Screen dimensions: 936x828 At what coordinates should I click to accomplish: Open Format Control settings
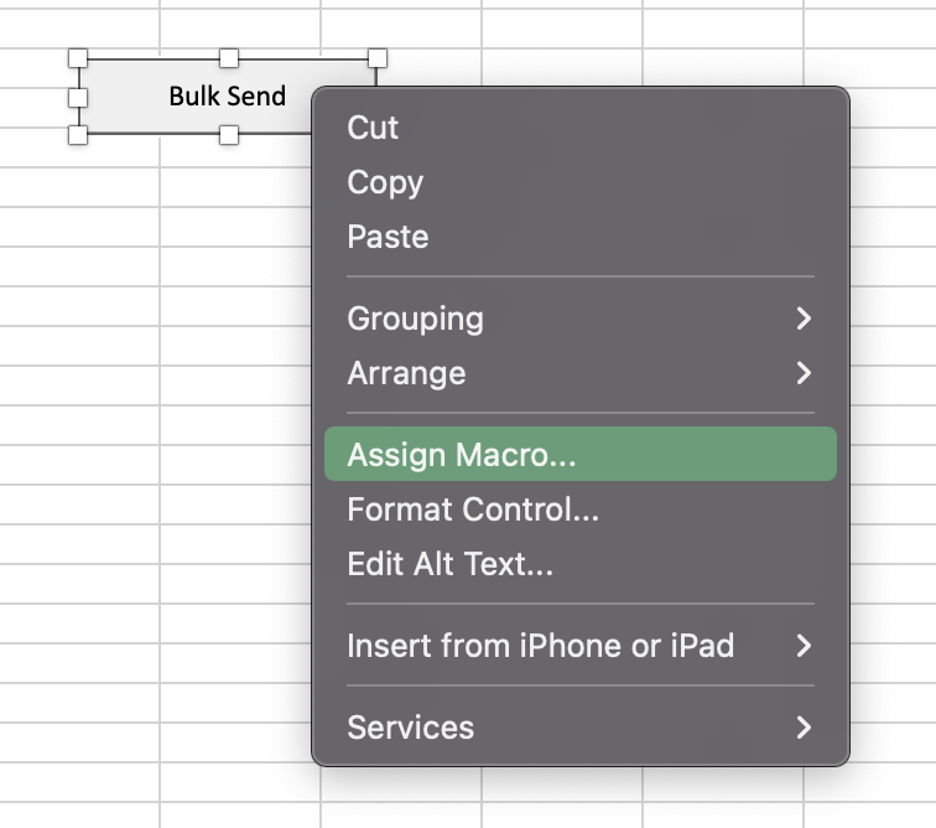tap(470, 509)
